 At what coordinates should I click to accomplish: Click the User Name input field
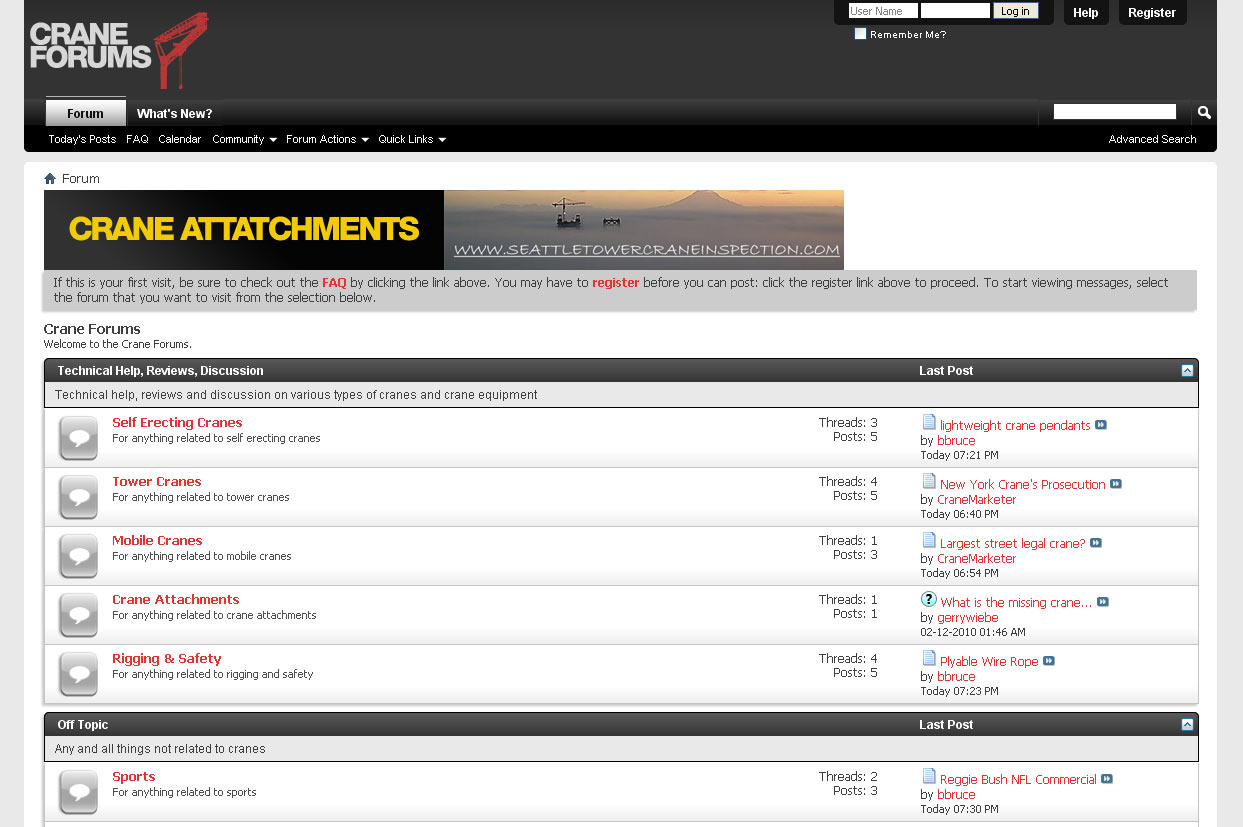click(882, 11)
